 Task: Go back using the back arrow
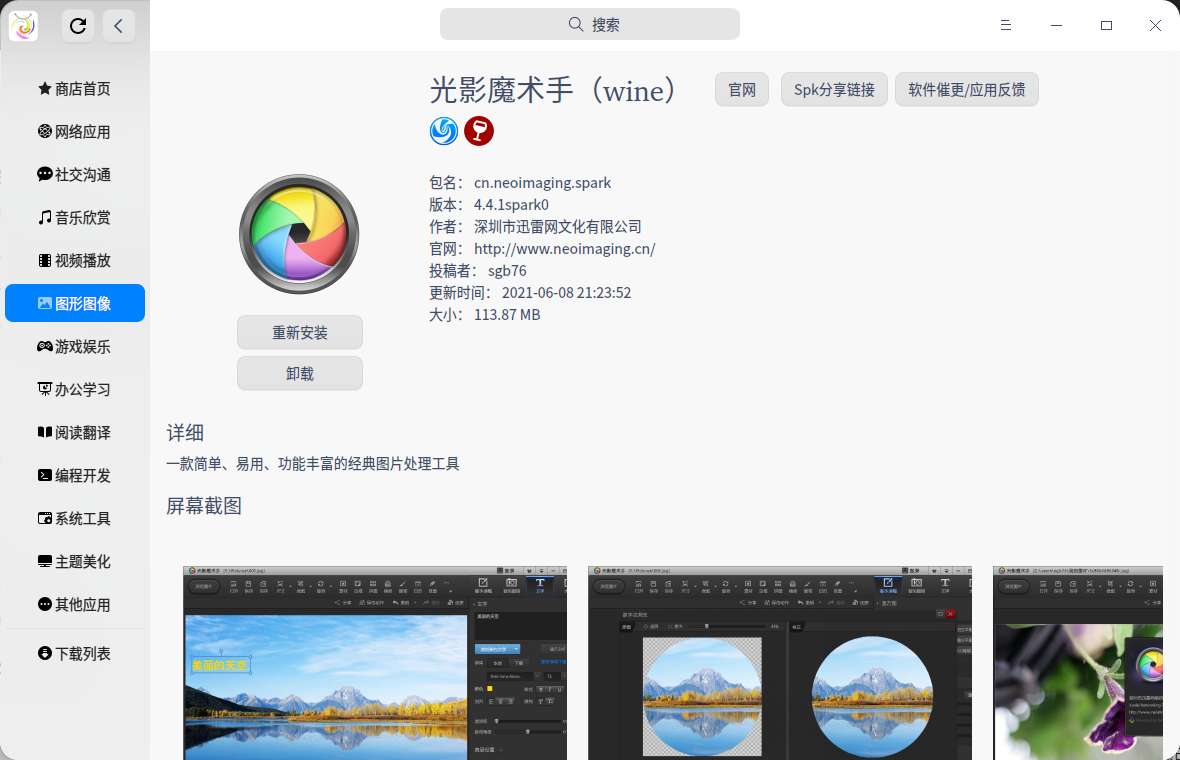pos(118,26)
